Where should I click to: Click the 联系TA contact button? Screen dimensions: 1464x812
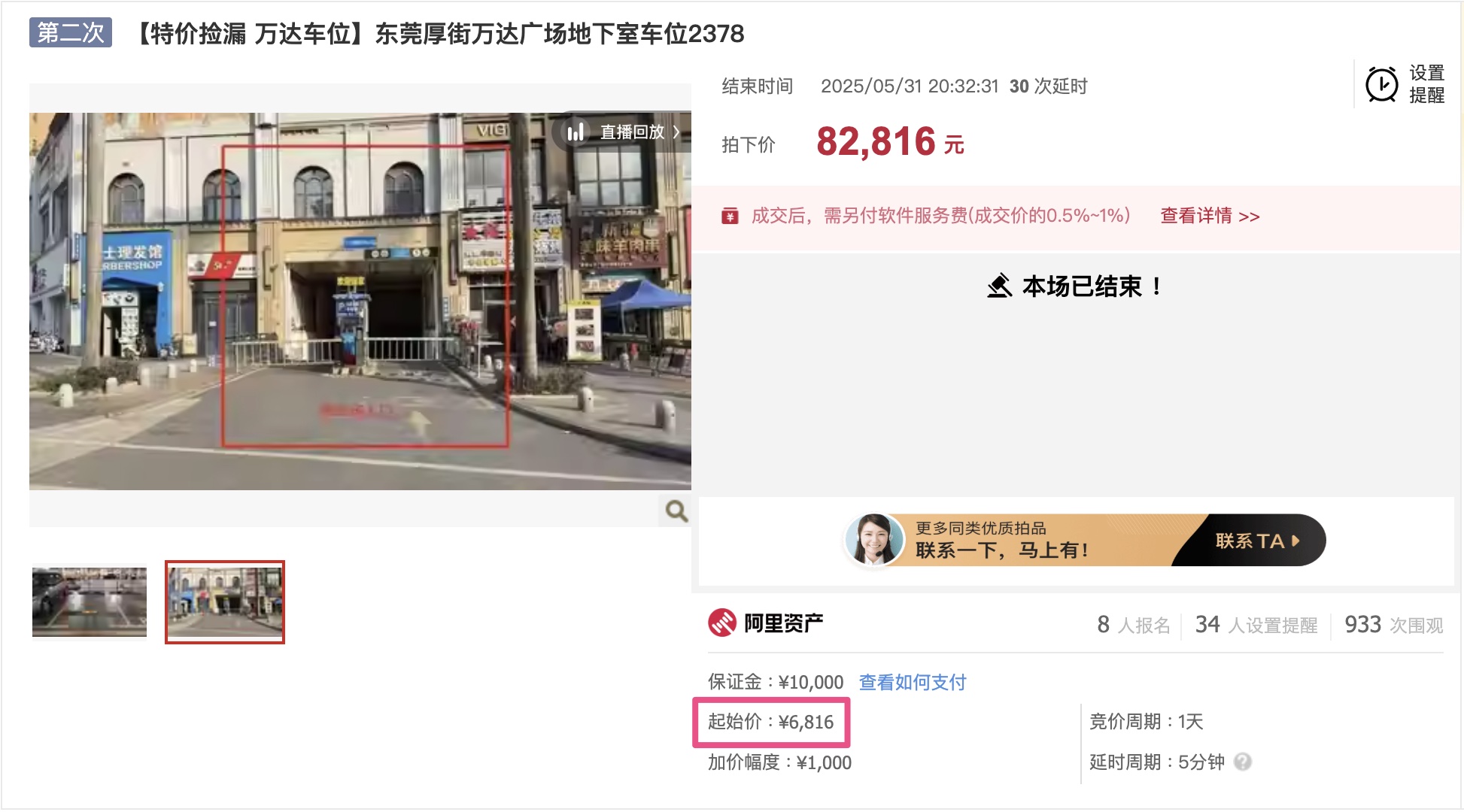(x=1256, y=541)
